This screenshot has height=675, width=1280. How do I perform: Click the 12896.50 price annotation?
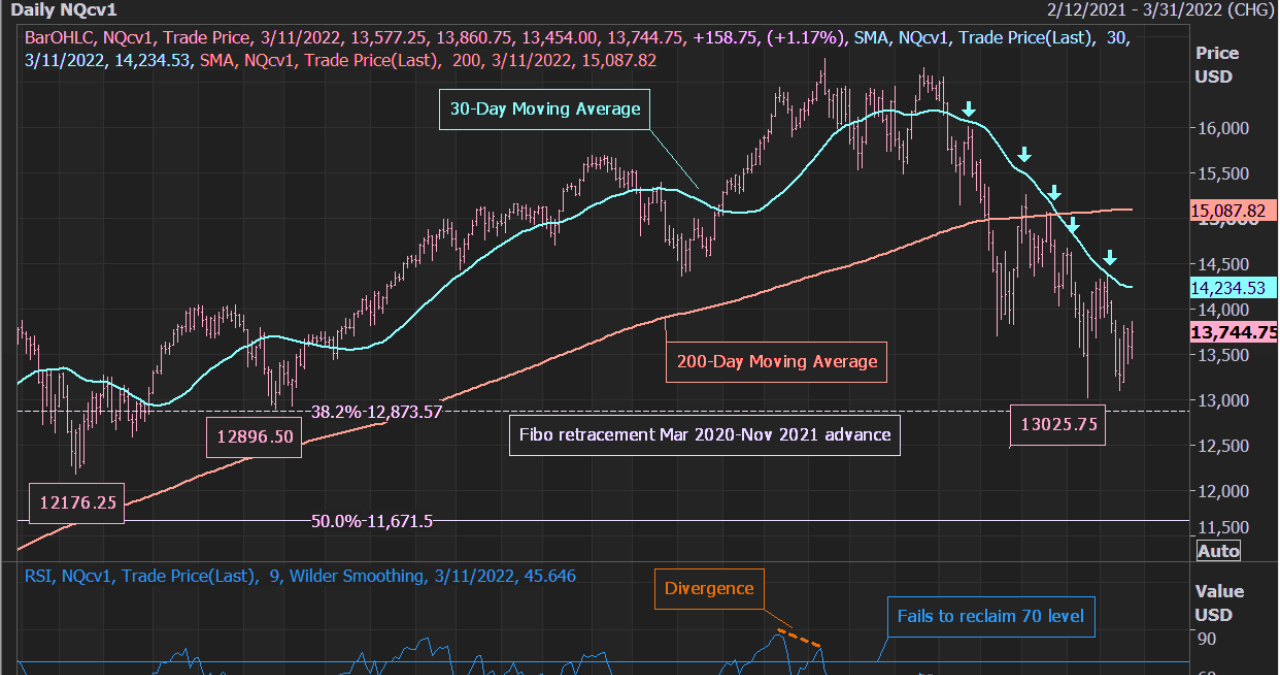coord(253,438)
